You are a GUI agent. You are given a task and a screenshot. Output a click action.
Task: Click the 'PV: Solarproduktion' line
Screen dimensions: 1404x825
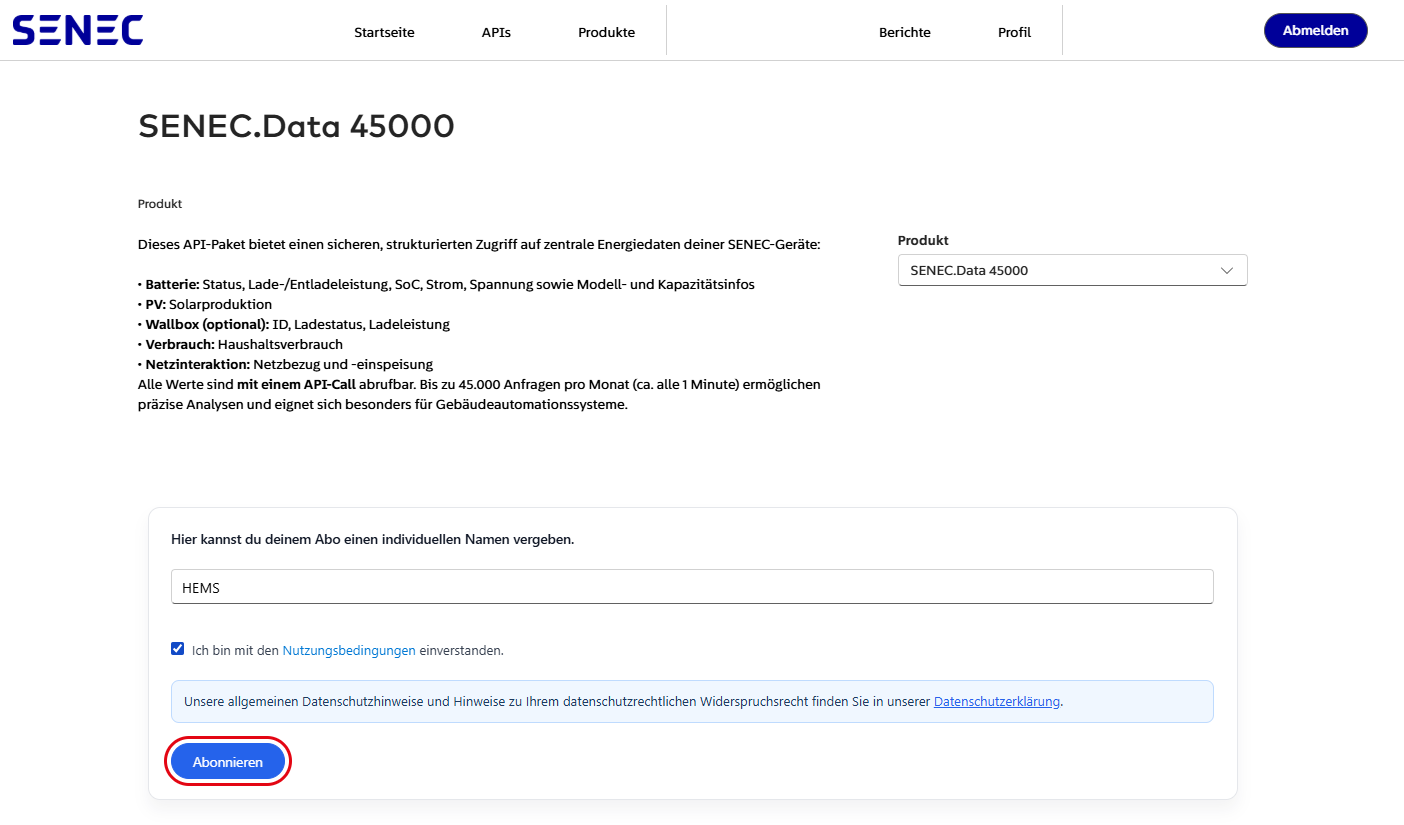tap(205, 304)
